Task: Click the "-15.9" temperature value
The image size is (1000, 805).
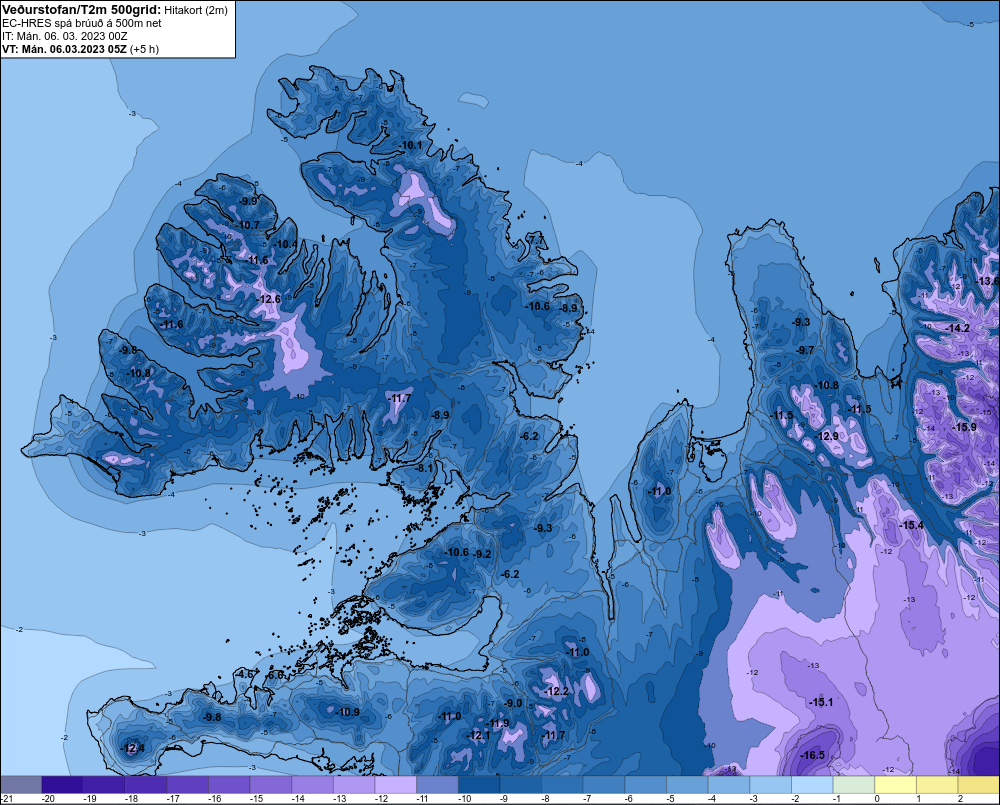Action: (x=964, y=427)
